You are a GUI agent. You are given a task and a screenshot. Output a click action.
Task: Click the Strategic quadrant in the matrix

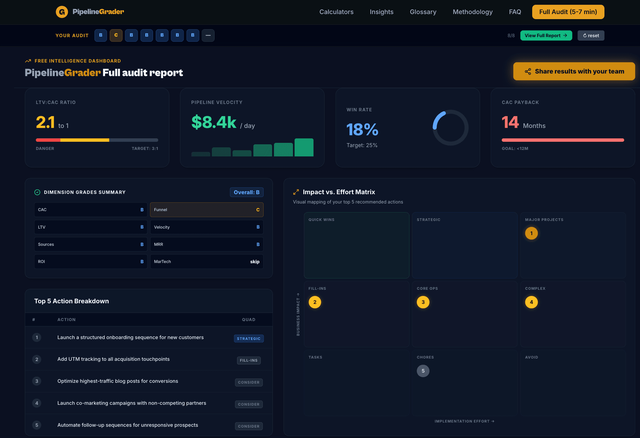click(x=464, y=245)
